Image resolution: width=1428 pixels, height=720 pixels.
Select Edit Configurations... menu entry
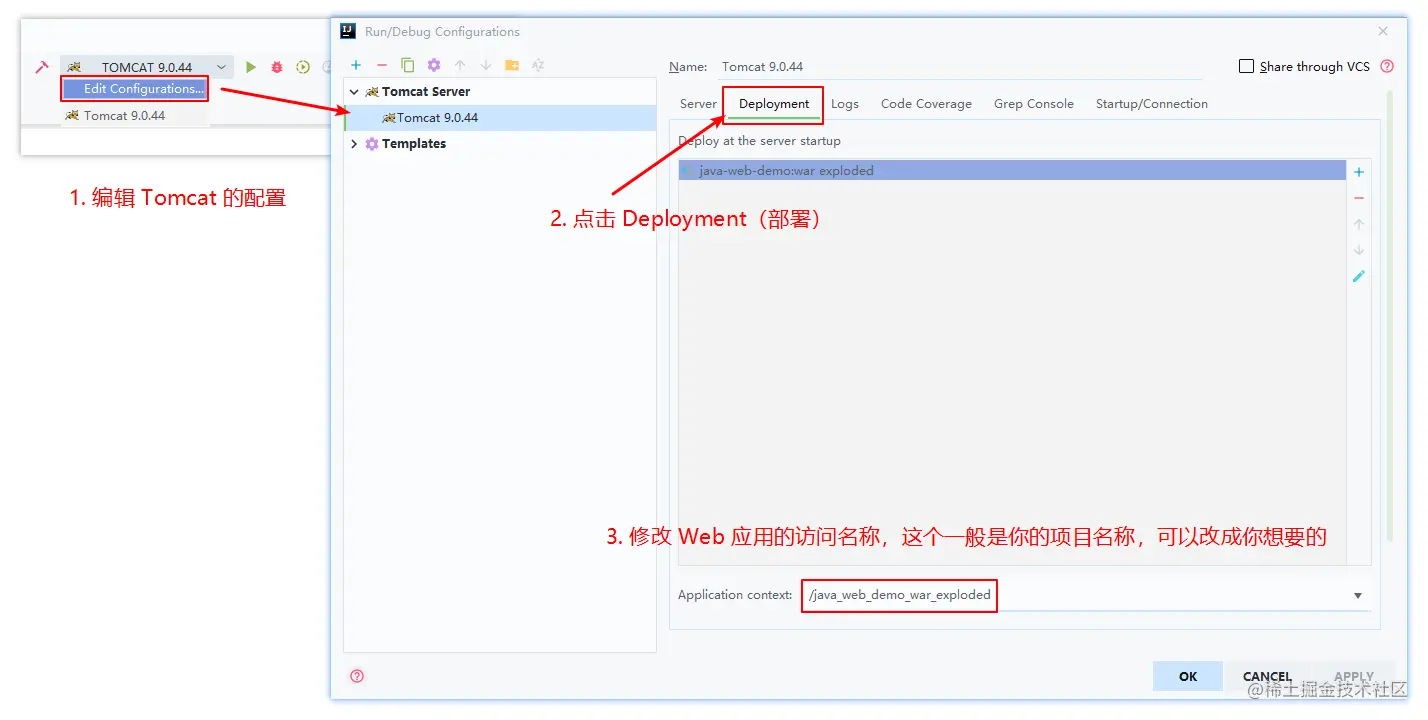point(135,89)
